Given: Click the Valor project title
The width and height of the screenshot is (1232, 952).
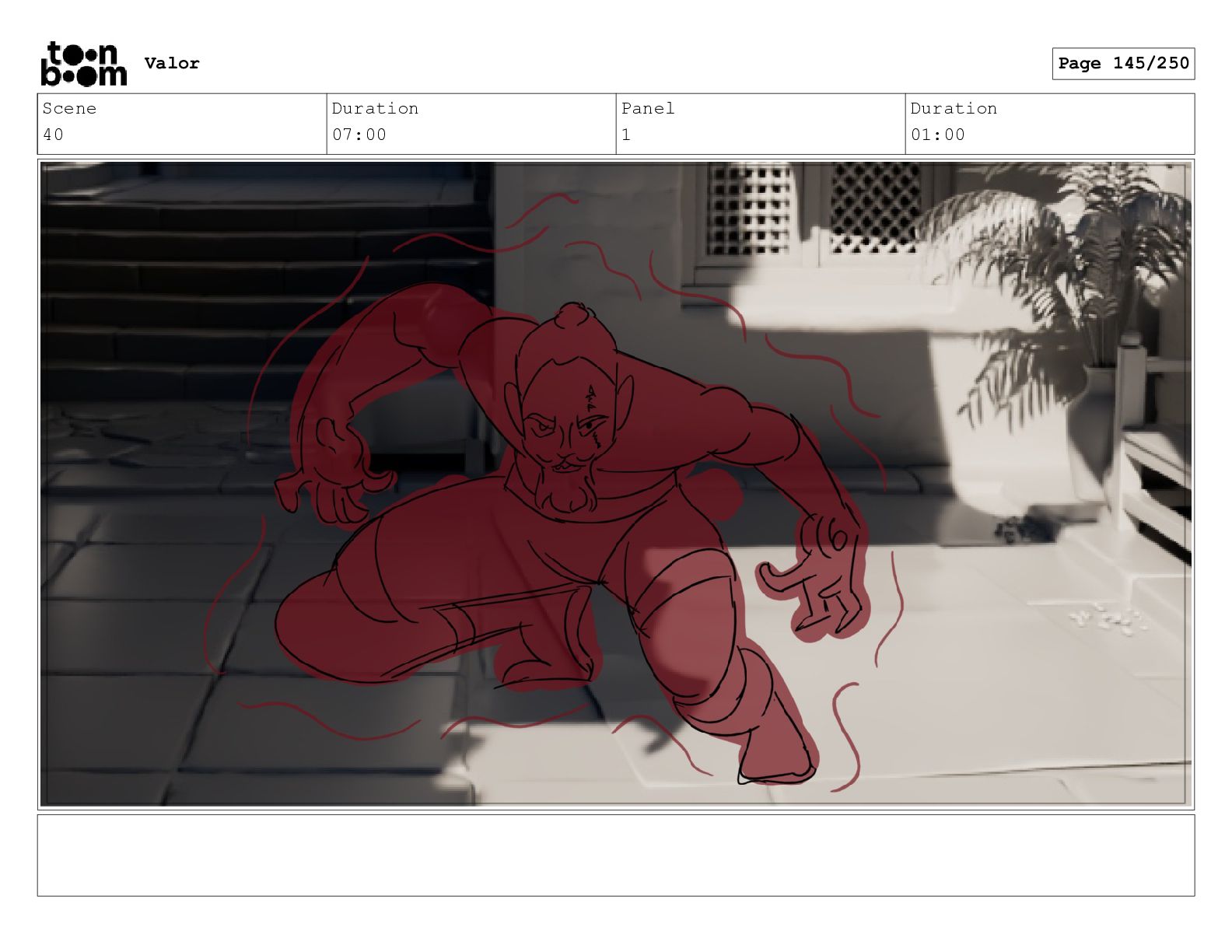Looking at the screenshot, I should point(172,63).
